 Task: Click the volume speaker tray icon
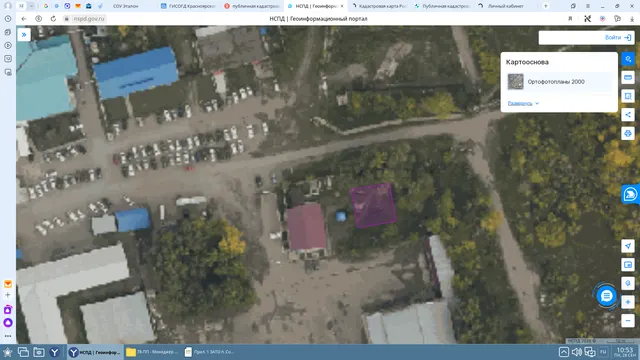576,352
